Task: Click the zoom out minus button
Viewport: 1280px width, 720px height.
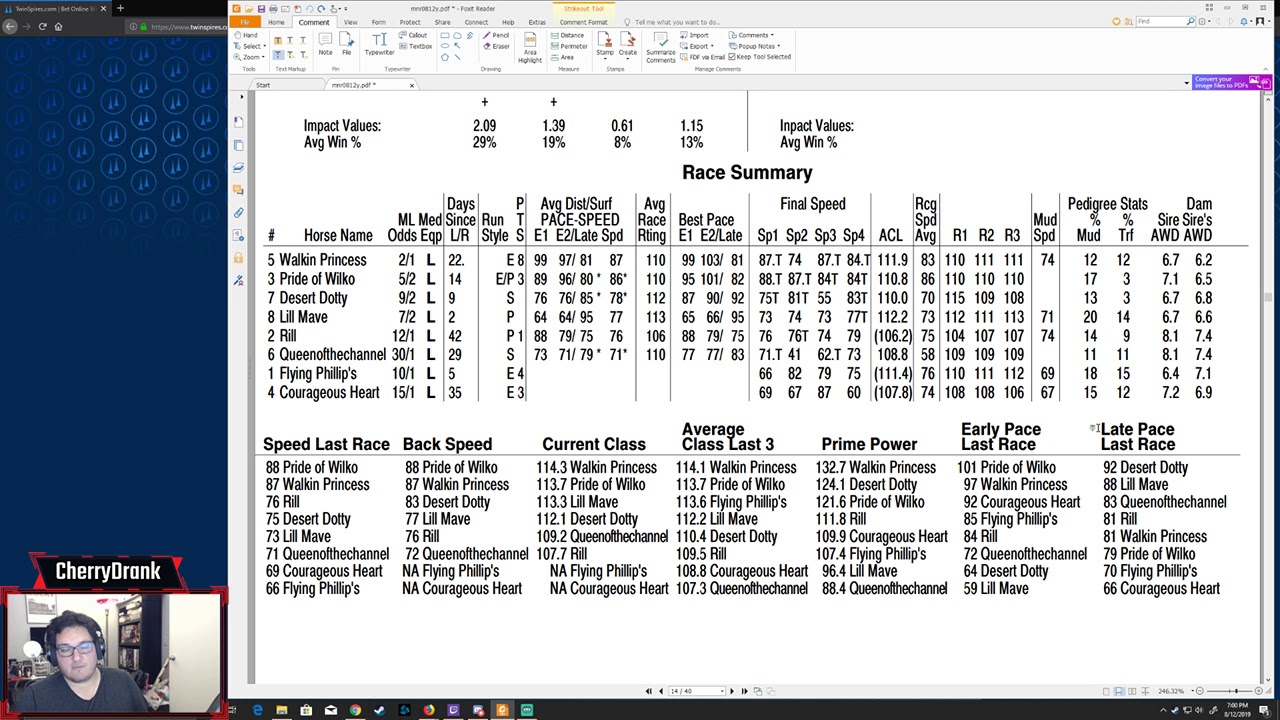Action: pos(1200,691)
